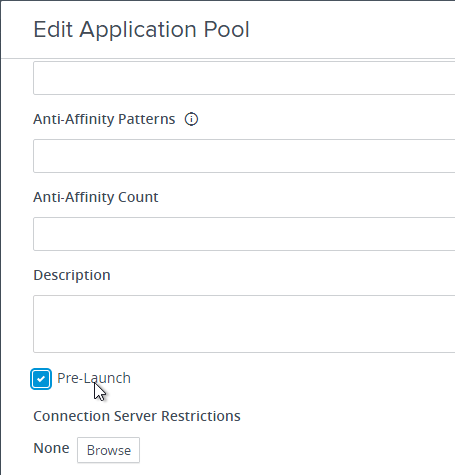Screen dimensions: 455x475
Task: Click the Edit Application Pool title
Action: (x=141, y=30)
